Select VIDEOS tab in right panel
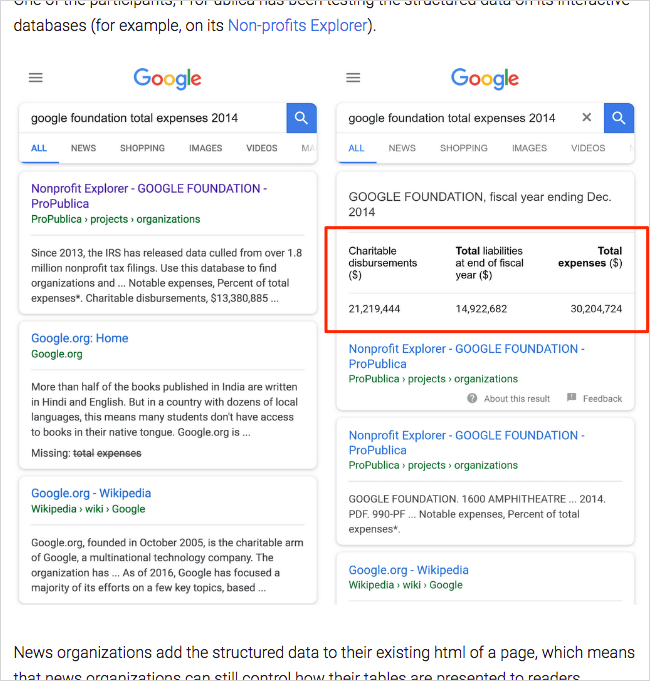This screenshot has width=650, height=681. point(588,148)
